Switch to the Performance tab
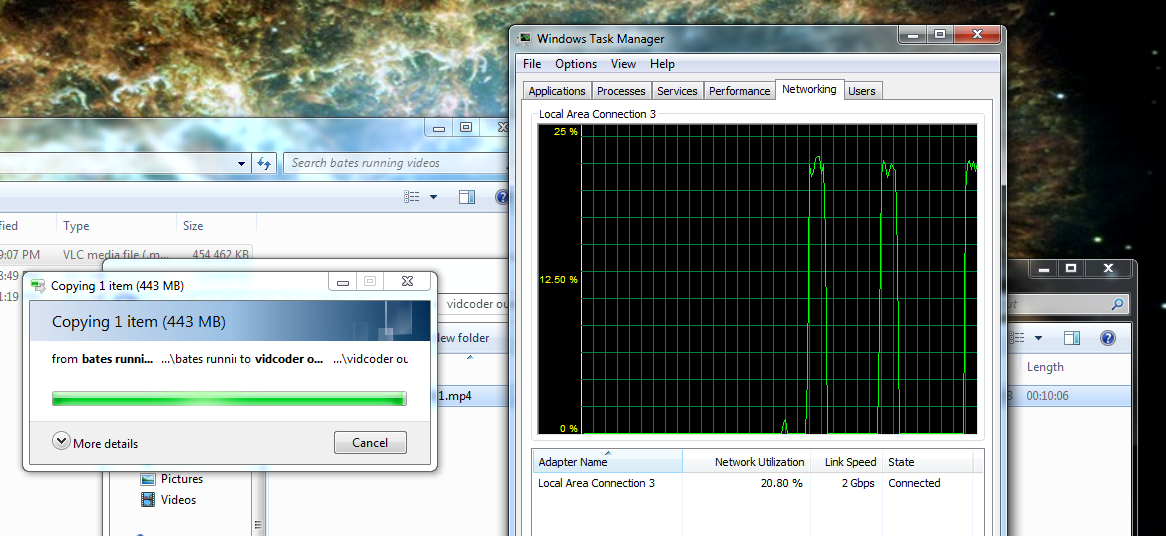Image resolution: width=1166 pixels, height=536 pixels. pyautogui.click(x=739, y=91)
